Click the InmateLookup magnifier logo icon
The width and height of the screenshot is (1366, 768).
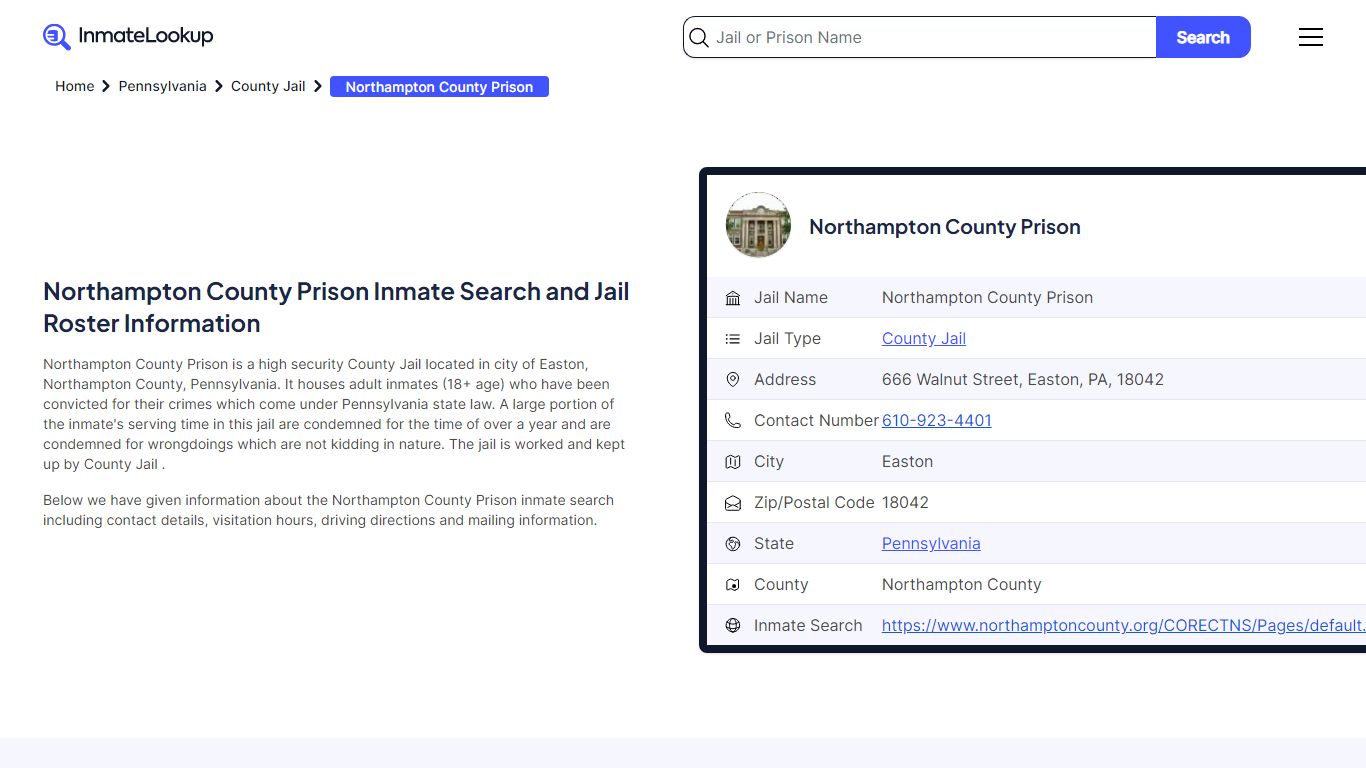click(x=57, y=37)
